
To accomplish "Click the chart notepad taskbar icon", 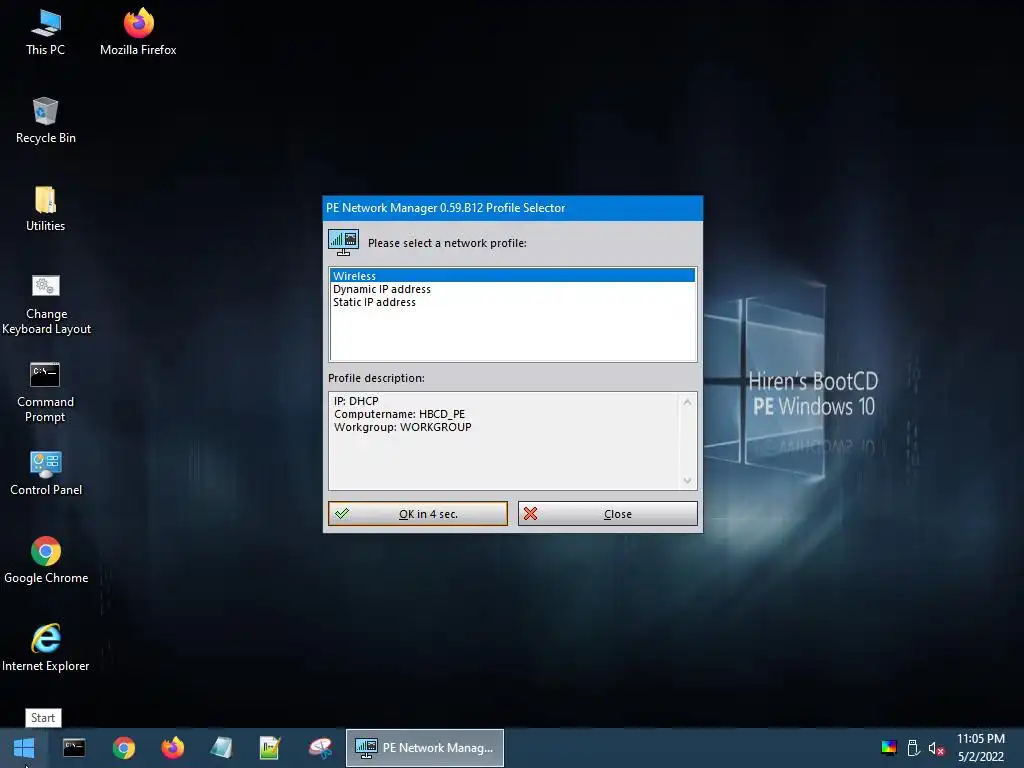I will click(270, 748).
